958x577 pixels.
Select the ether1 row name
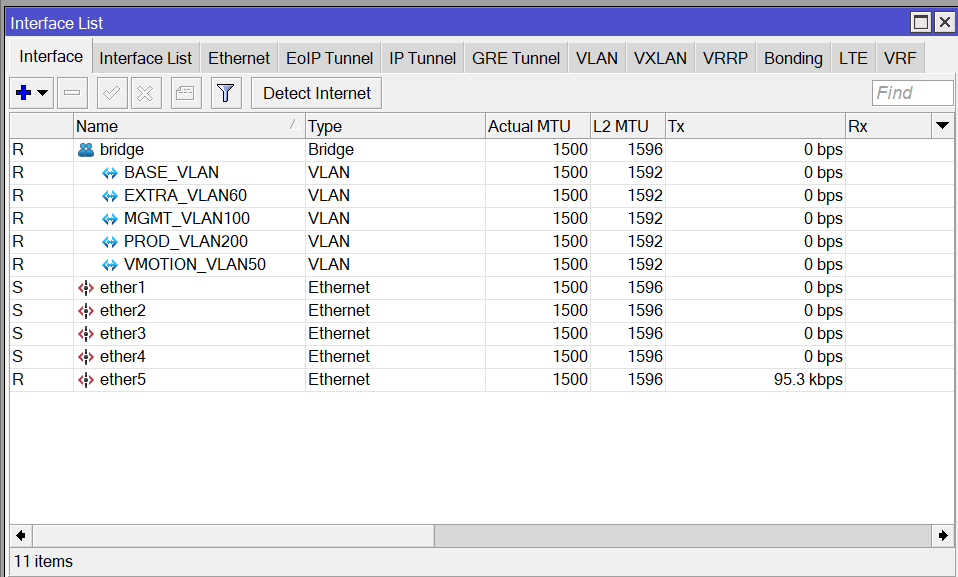[122, 287]
